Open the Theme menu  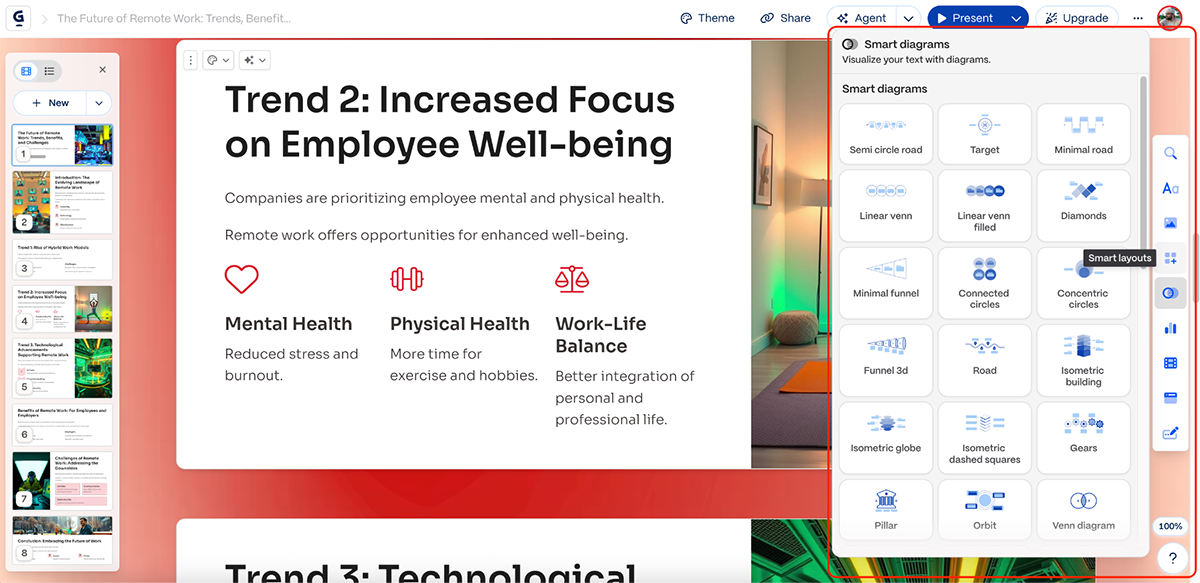(707, 18)
